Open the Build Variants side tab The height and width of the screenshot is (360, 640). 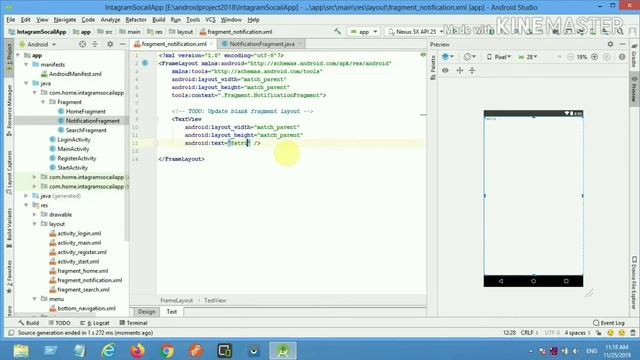click(x=9, y=228)
